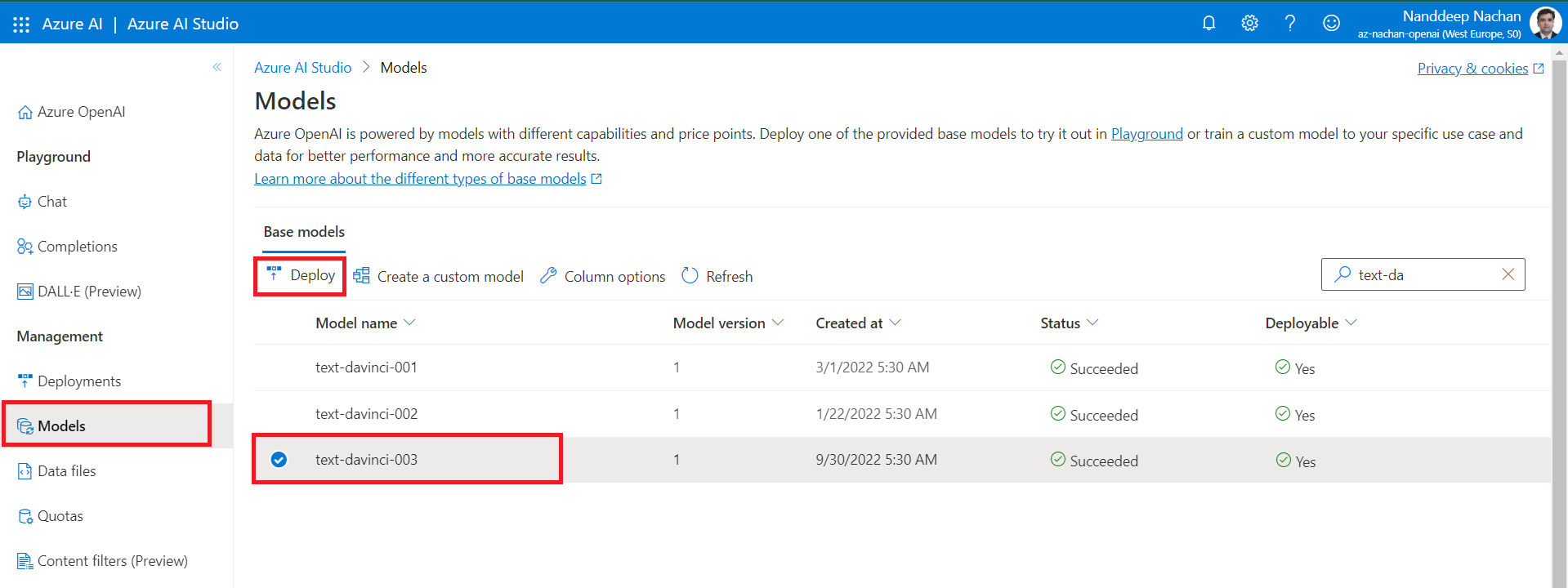Image resolution: width=1568 pixels, height=588 pixels.
Task: Expand the Model name column dropdown
Action: point(410,323)
